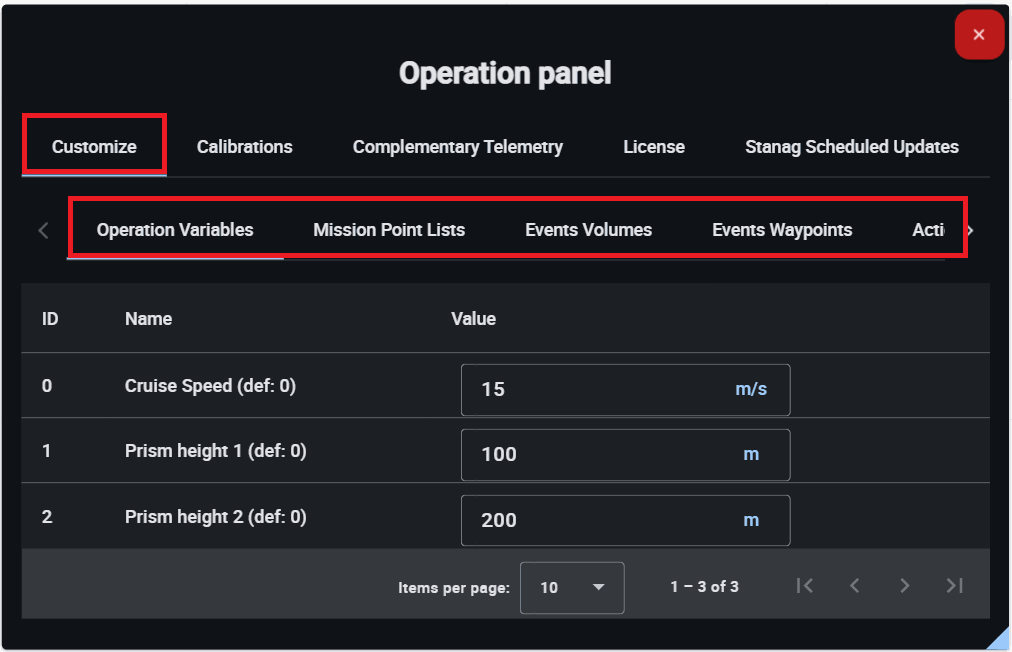This screenshot has height=652, width=1012.
Task: Open the Calibrations tab
Action: (x=244, y=147)
